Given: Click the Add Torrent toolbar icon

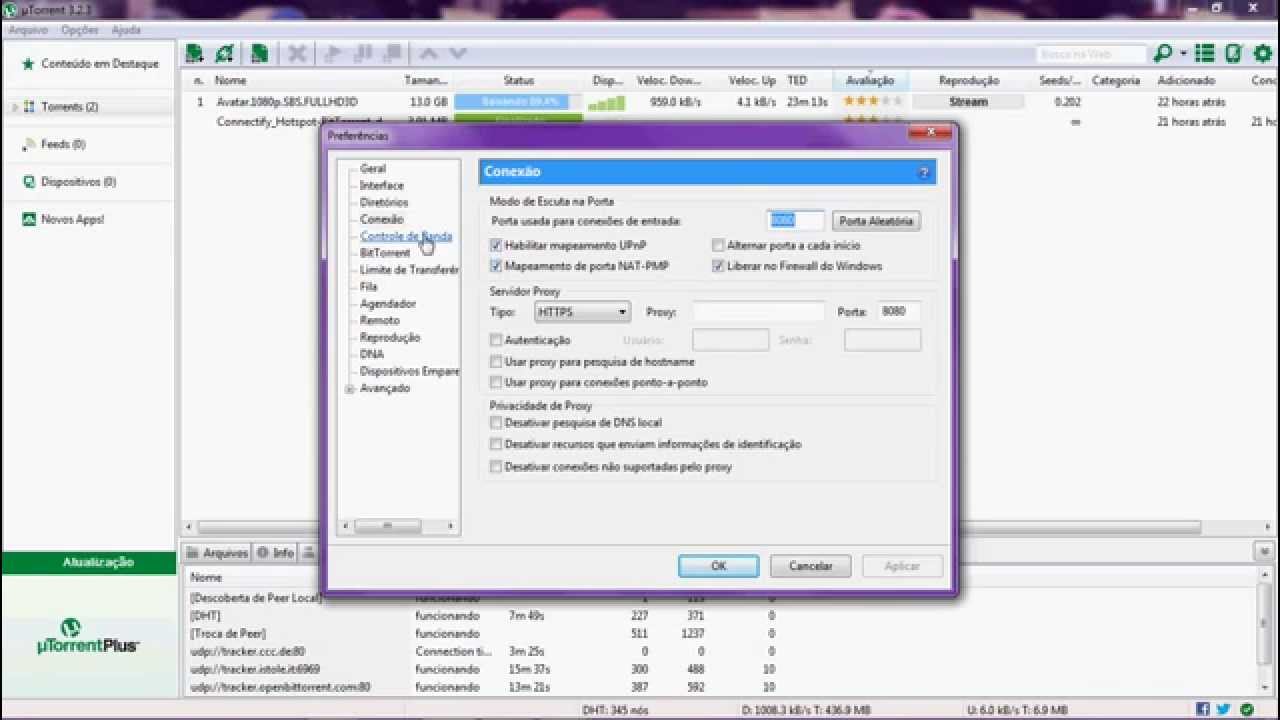Looking at the screenshot, I should click(195, 54).
